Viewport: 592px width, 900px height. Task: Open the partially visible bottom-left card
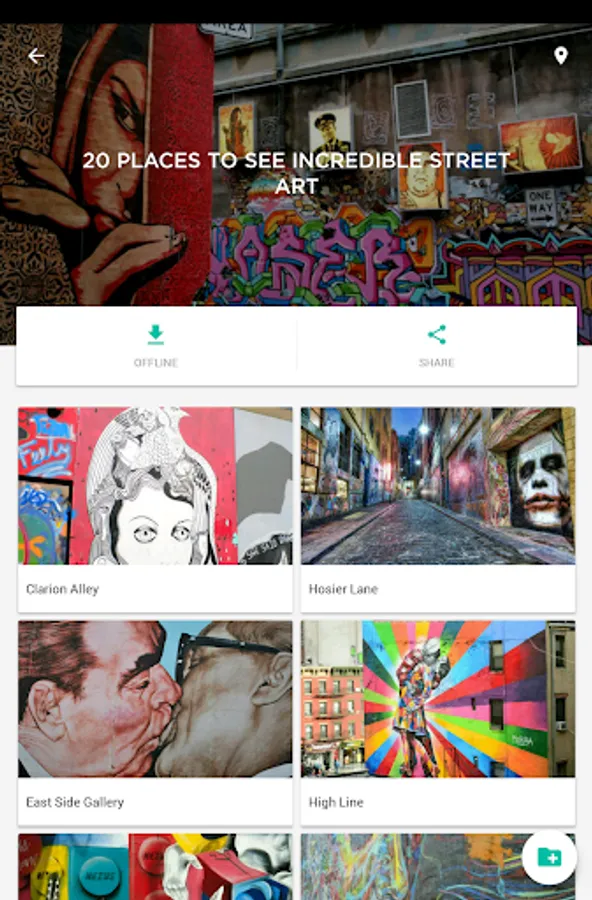(x=155, y=867)
